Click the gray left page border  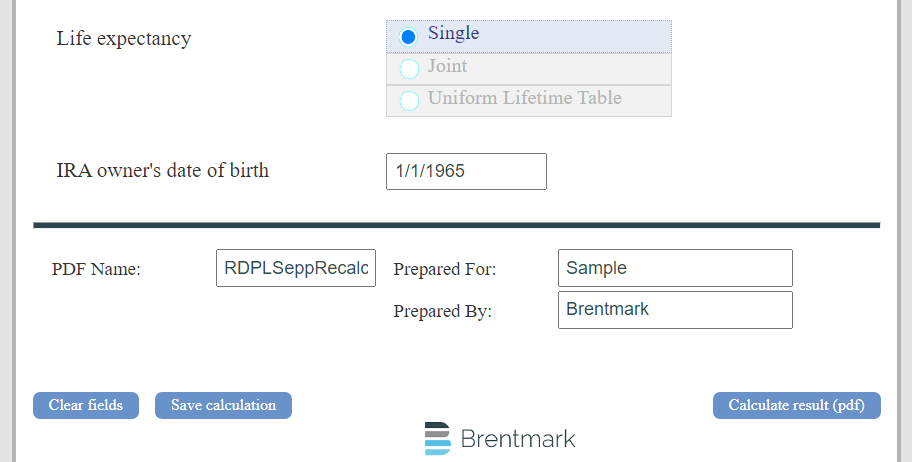pyautogui.click(x=6, y=230)
